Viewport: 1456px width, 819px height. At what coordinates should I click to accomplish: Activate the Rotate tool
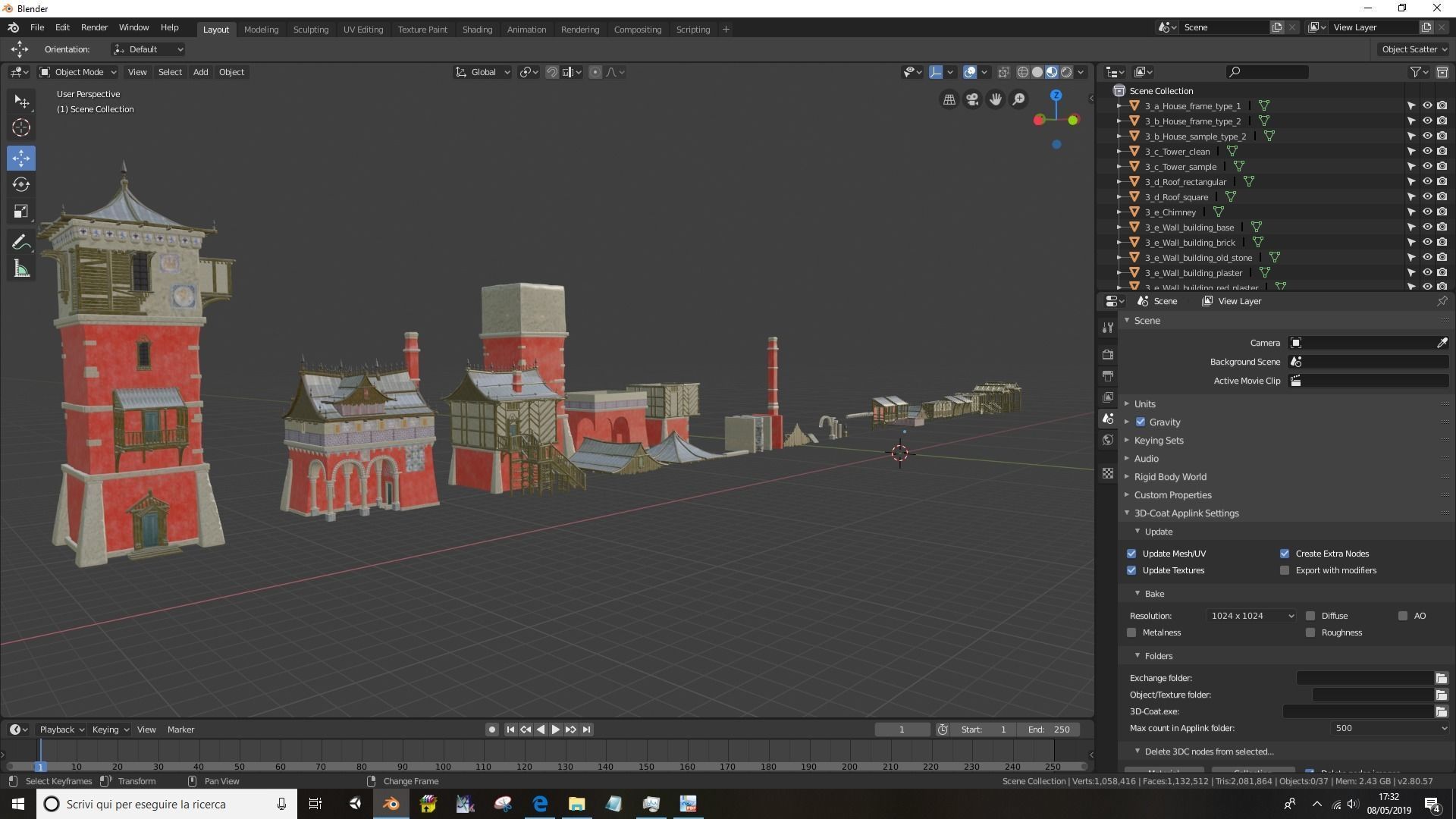21,184
